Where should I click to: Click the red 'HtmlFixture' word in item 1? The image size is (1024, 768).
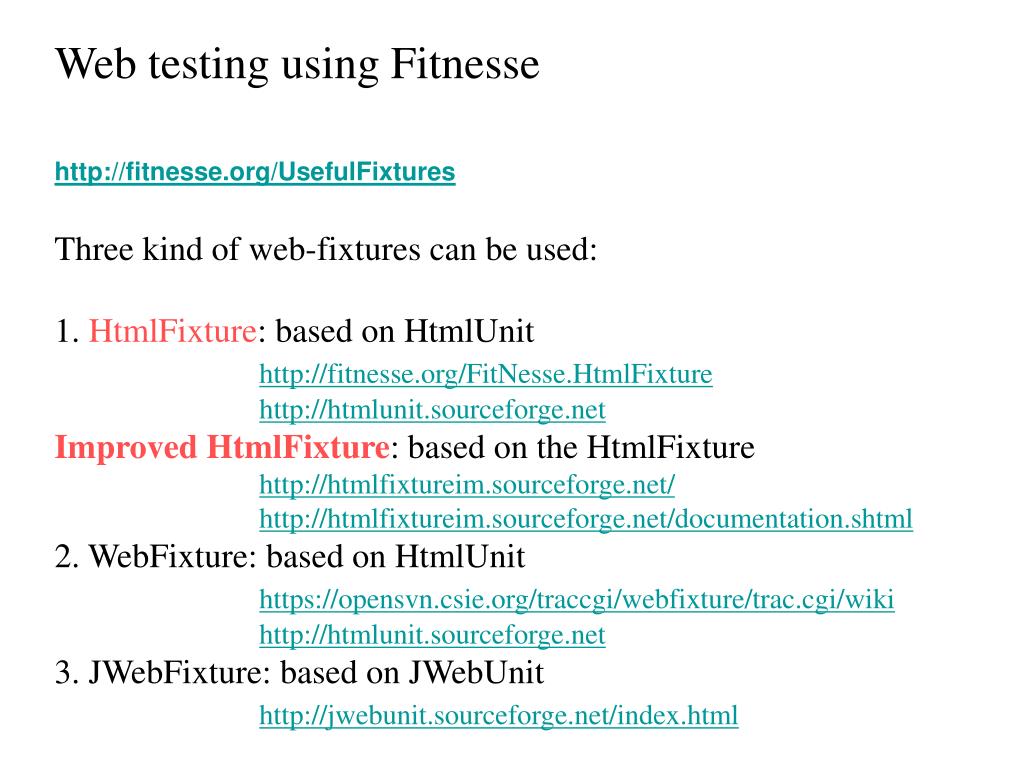[x=172, y=331]
